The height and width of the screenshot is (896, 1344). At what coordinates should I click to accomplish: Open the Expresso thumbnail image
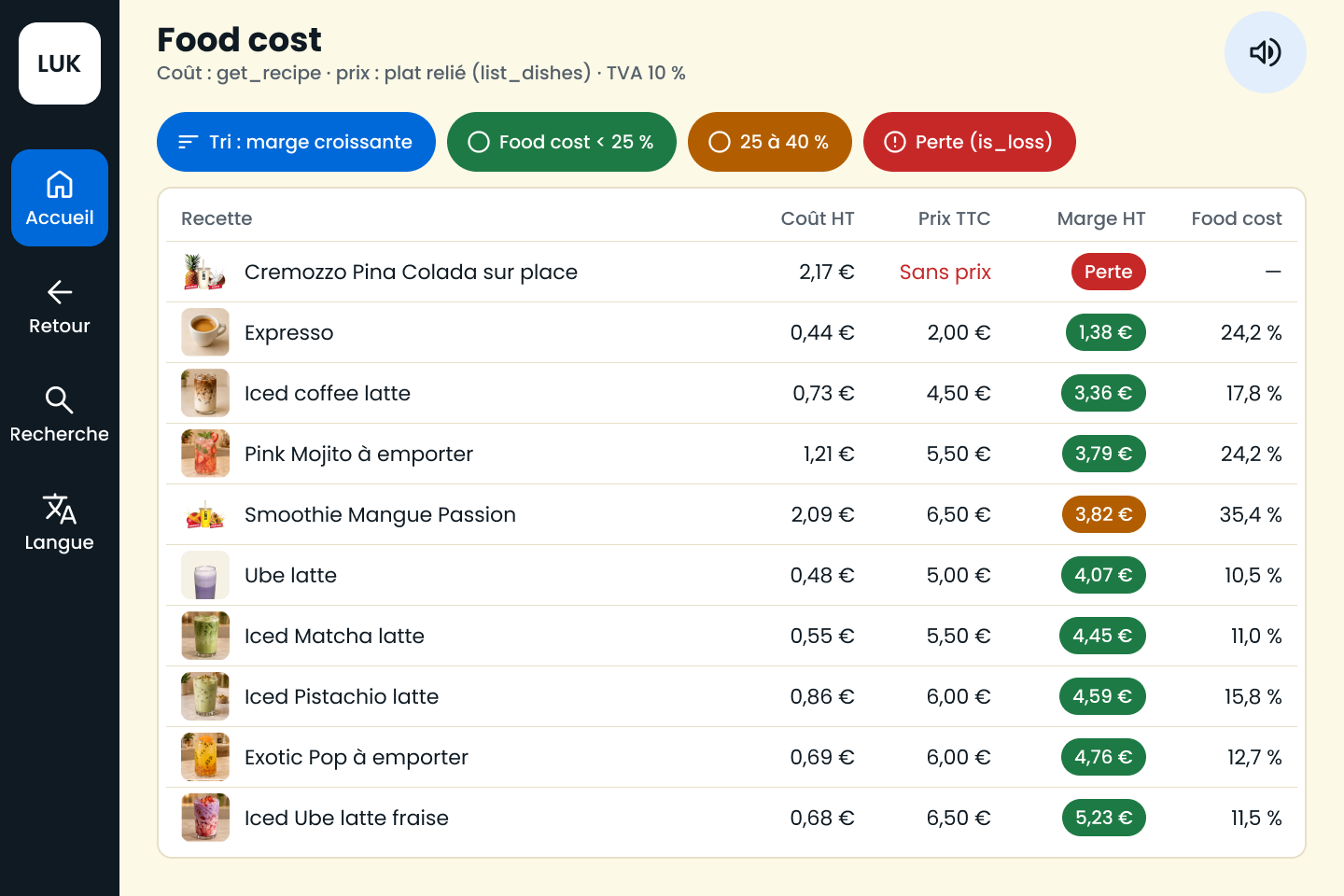[205, 332]
